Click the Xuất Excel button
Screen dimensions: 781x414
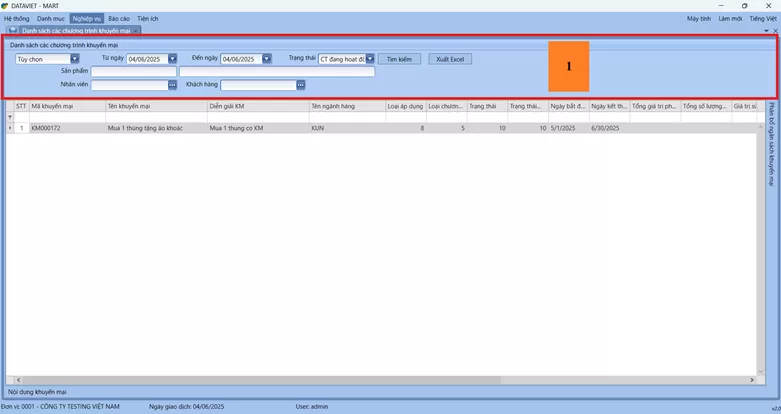[x=450, y=59]
